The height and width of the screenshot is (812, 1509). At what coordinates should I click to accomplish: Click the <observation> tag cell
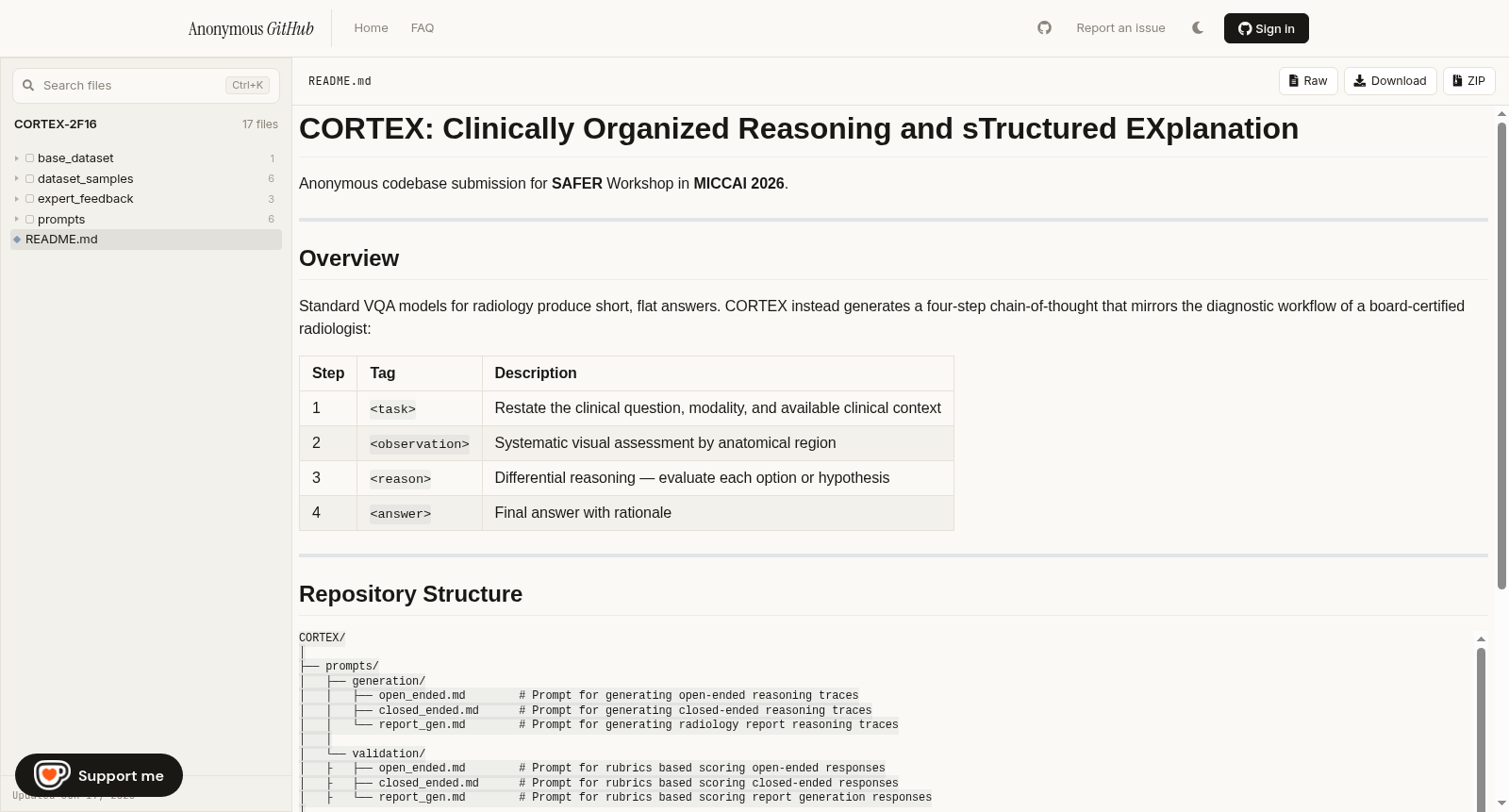pyautogui.click(x=420, y=443)
